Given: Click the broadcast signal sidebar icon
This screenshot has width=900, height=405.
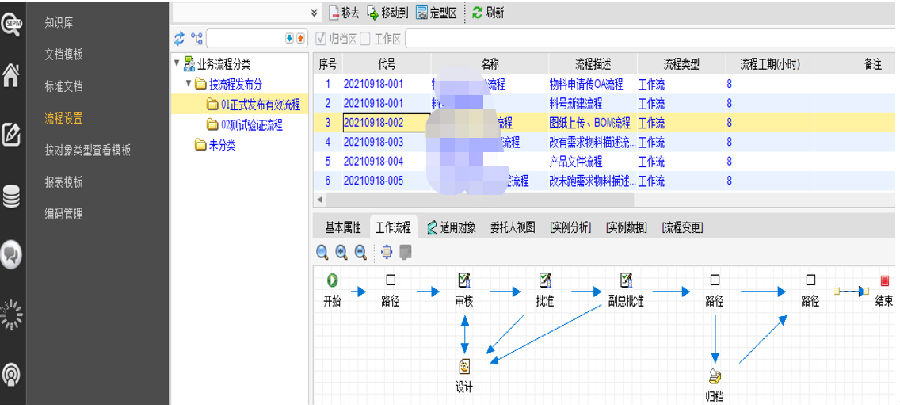Looking at the screenshot, I should click(12, 374).
